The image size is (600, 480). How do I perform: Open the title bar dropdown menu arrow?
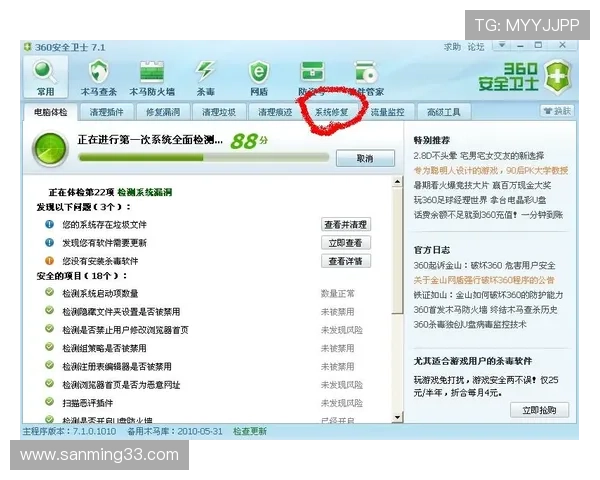[x=502, y=46]
